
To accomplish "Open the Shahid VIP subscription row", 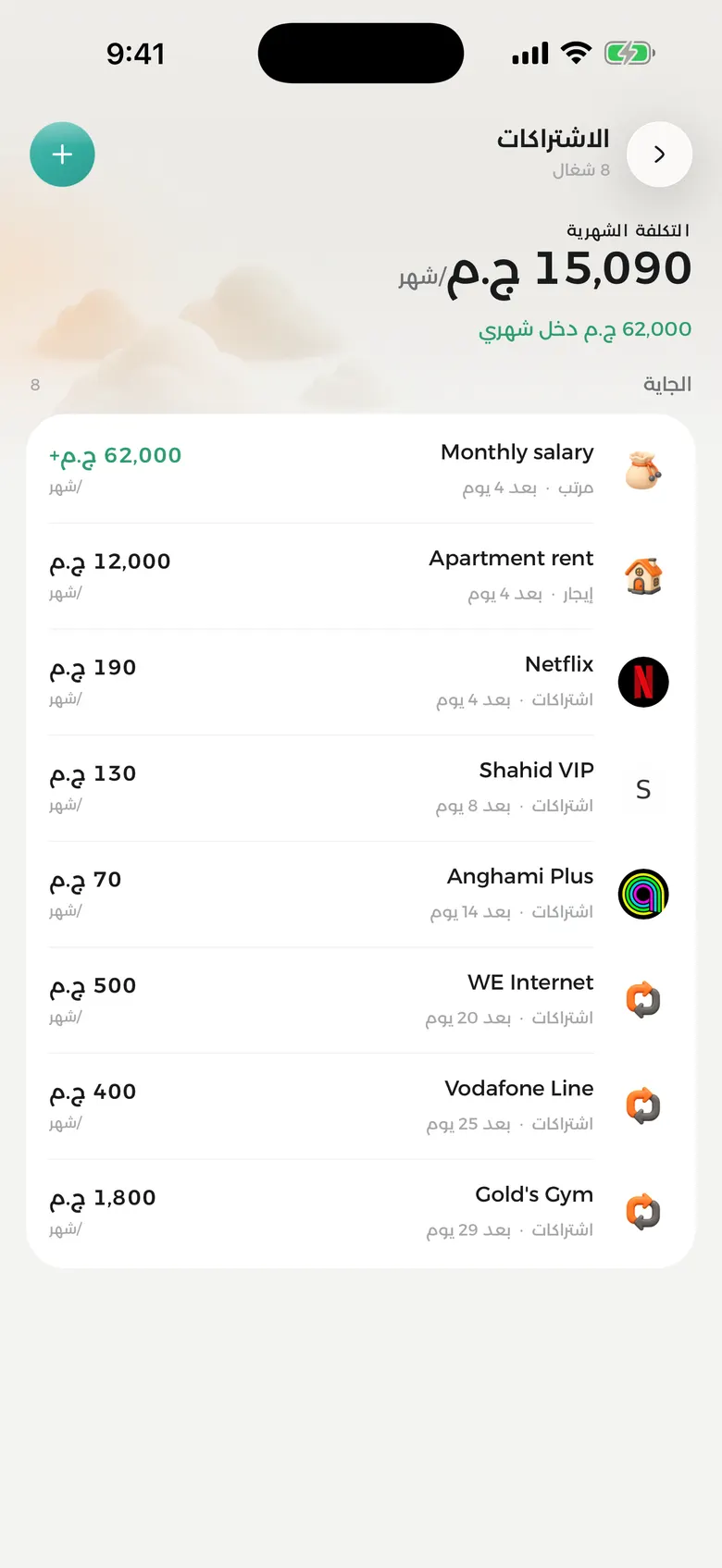I will 361,788.
